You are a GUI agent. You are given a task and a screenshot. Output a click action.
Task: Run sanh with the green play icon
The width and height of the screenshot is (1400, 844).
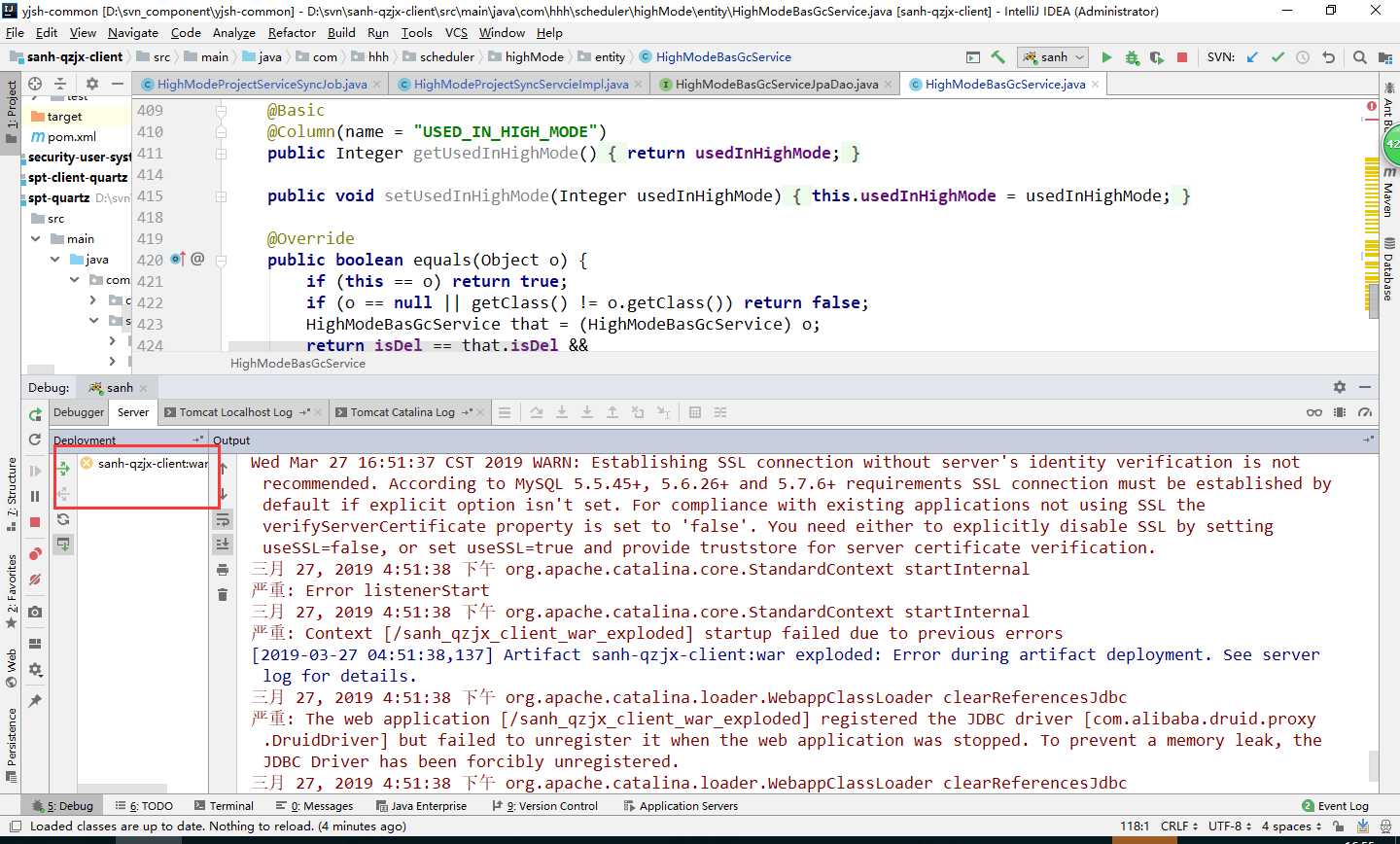[1106, 57]
